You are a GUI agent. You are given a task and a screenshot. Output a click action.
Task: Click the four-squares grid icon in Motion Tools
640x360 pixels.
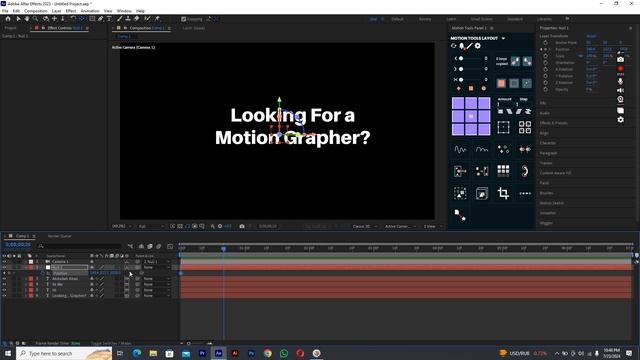525,127
